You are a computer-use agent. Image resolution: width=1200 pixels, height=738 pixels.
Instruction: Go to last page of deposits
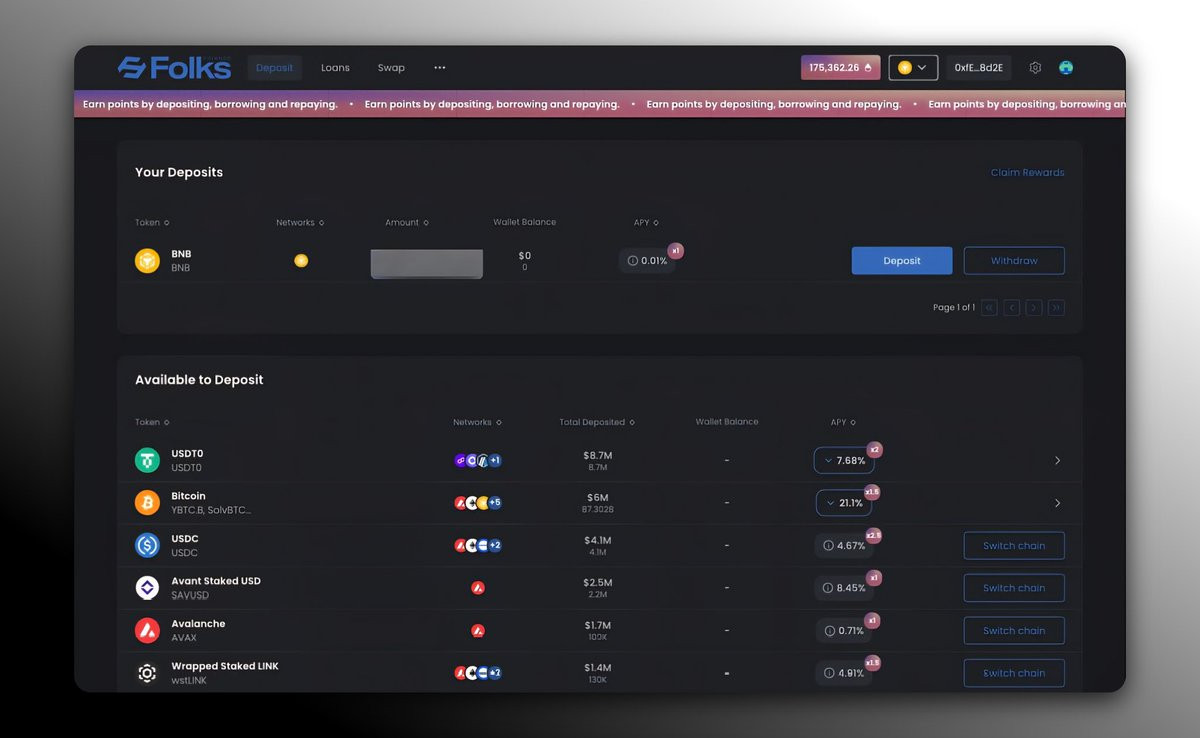1056,308
